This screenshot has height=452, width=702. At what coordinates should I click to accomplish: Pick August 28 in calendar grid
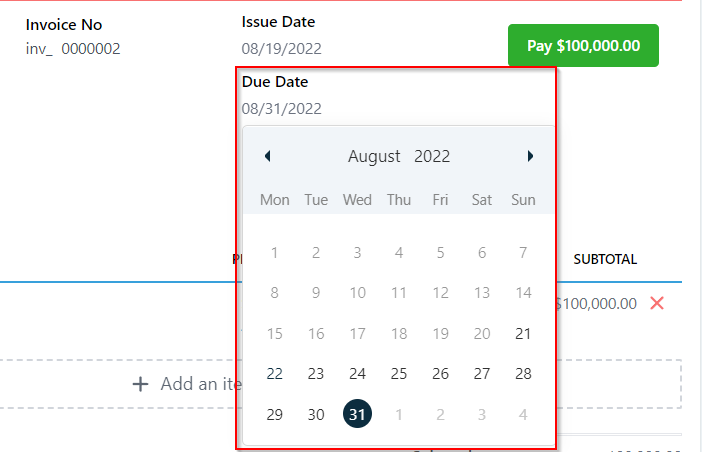click(523, 374)
